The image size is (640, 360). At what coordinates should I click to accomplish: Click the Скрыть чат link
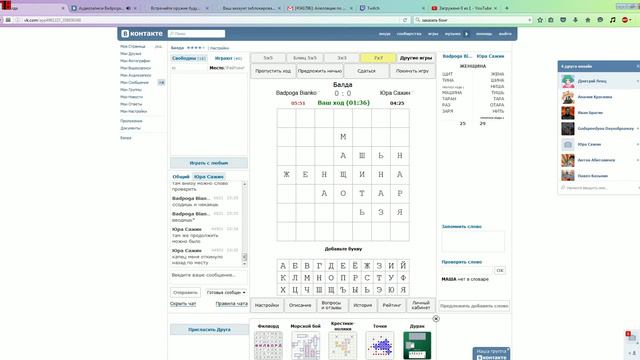183,304
